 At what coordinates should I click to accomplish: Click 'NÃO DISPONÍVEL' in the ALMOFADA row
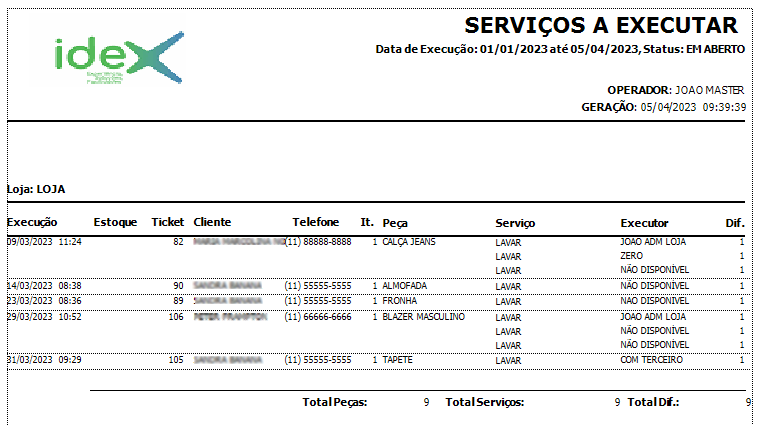655,285
